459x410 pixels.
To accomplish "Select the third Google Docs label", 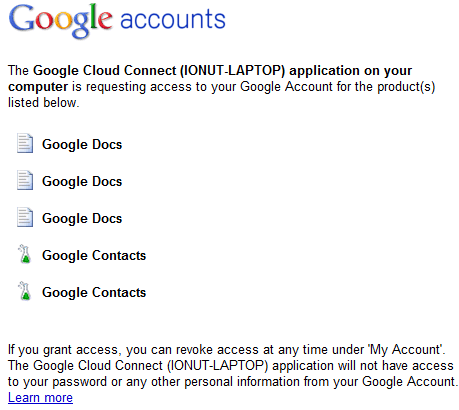I will (82, 219).
